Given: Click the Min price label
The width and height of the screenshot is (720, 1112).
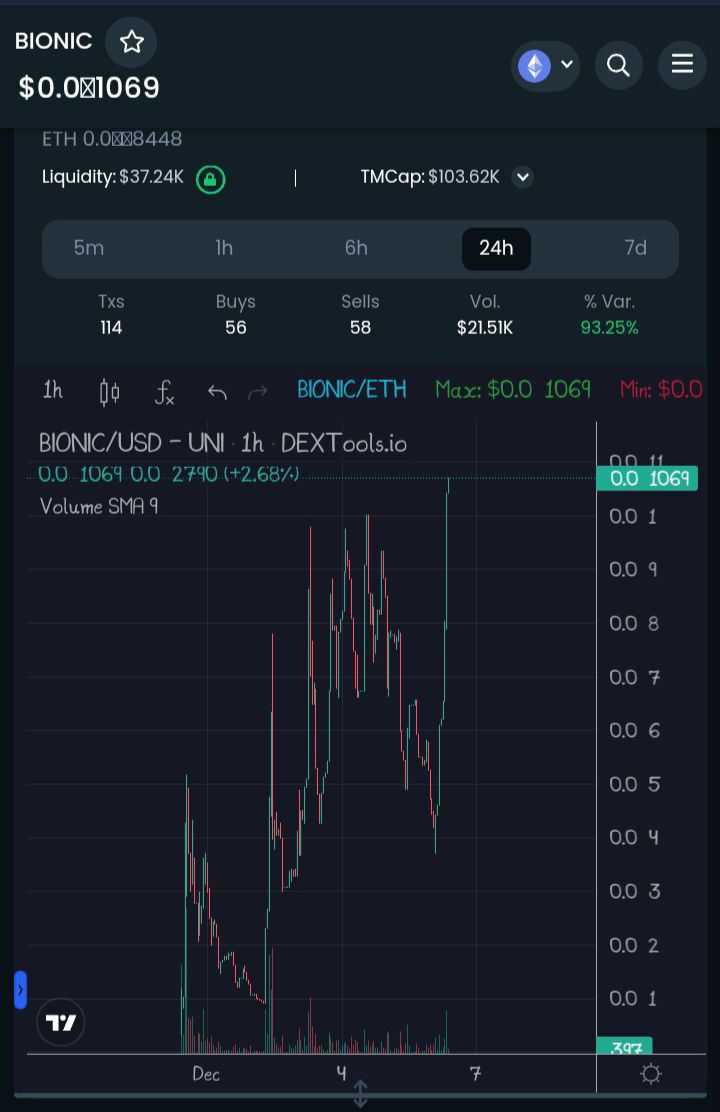Looking at the screenshot, I should tap(661, 389).
